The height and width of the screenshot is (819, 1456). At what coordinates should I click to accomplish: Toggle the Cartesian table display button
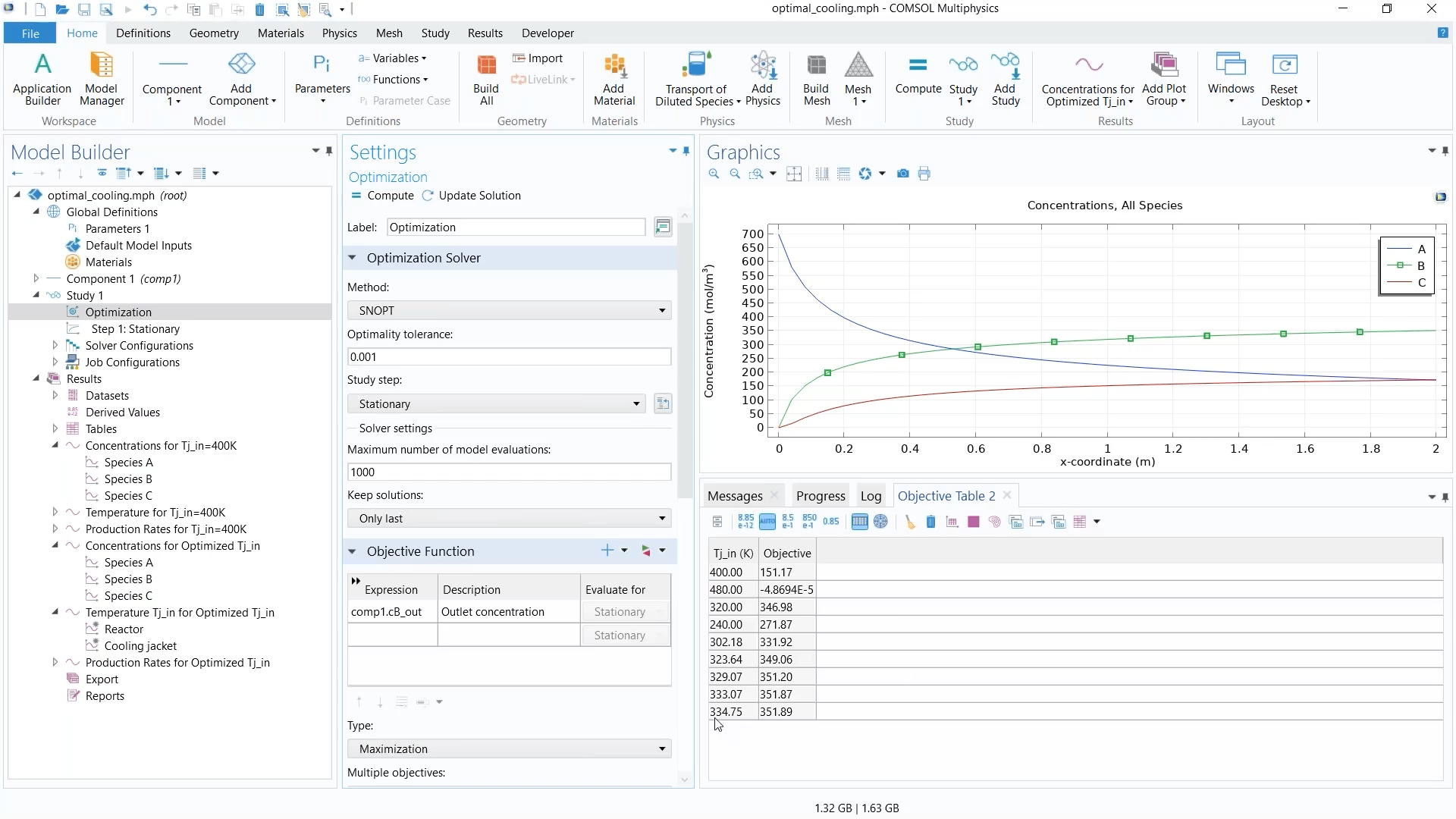point(859,522)
